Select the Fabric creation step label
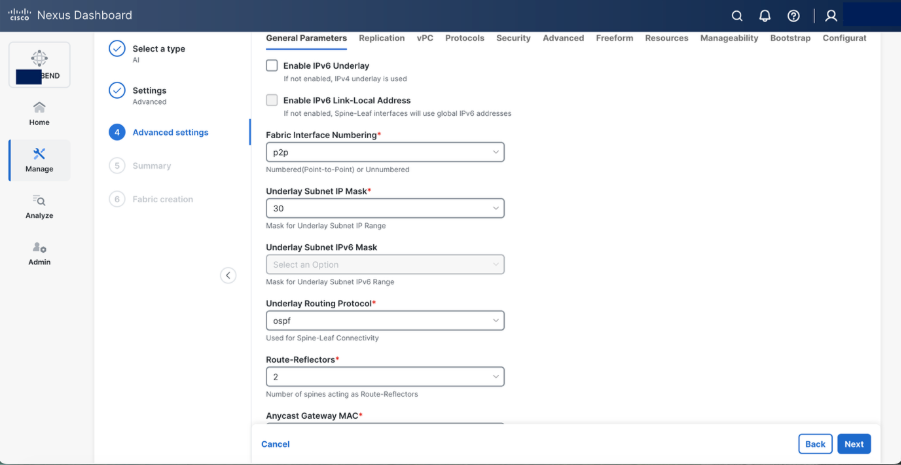The width and height of the screenshot is (901, 465). 163,199
